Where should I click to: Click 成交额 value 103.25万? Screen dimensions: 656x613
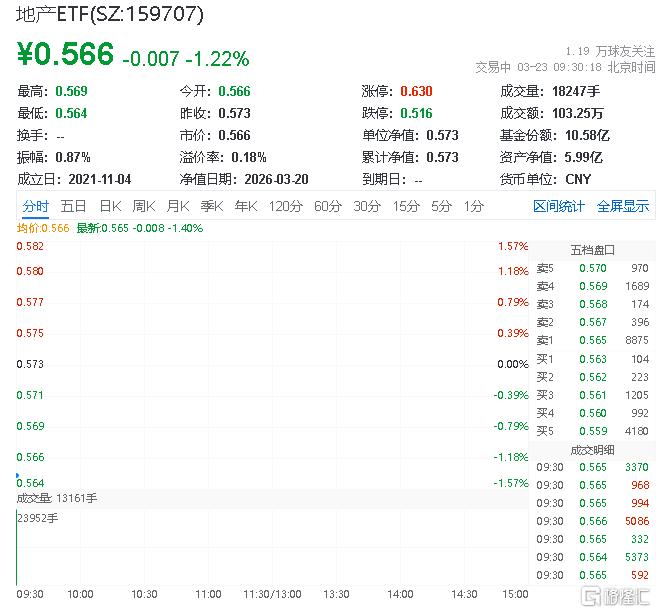click(578, 113)
